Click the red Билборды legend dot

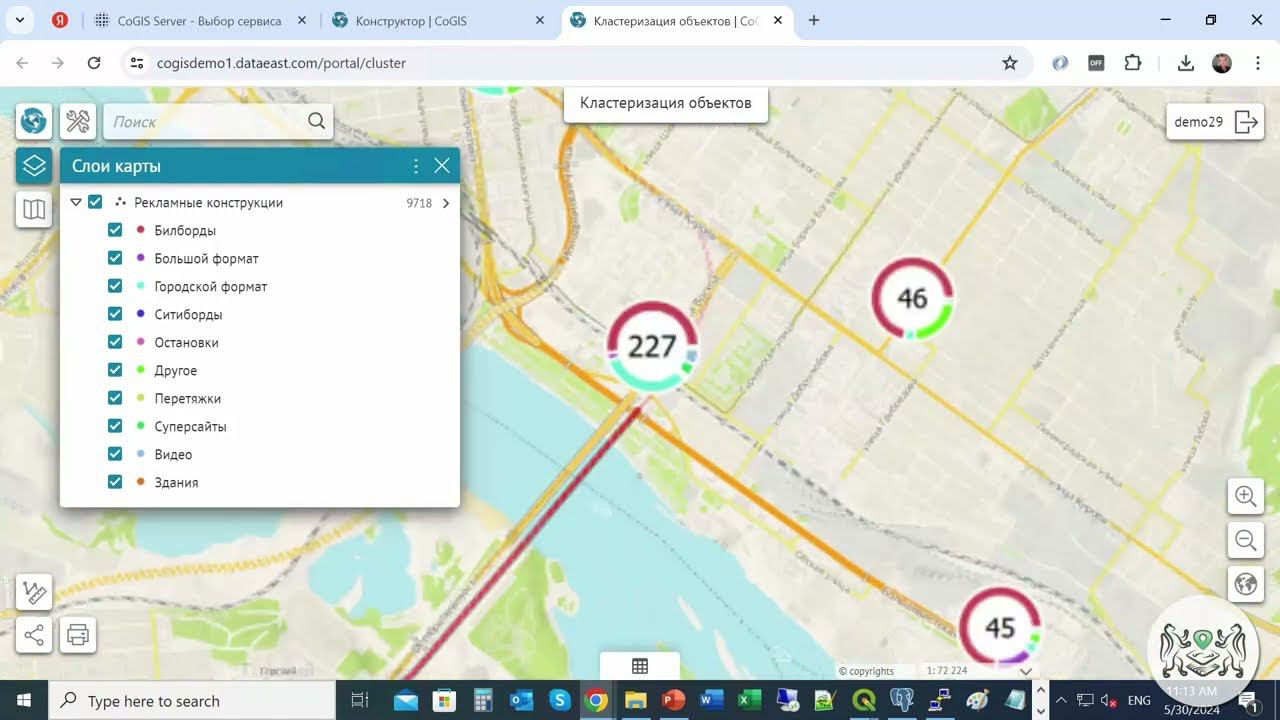140,230
